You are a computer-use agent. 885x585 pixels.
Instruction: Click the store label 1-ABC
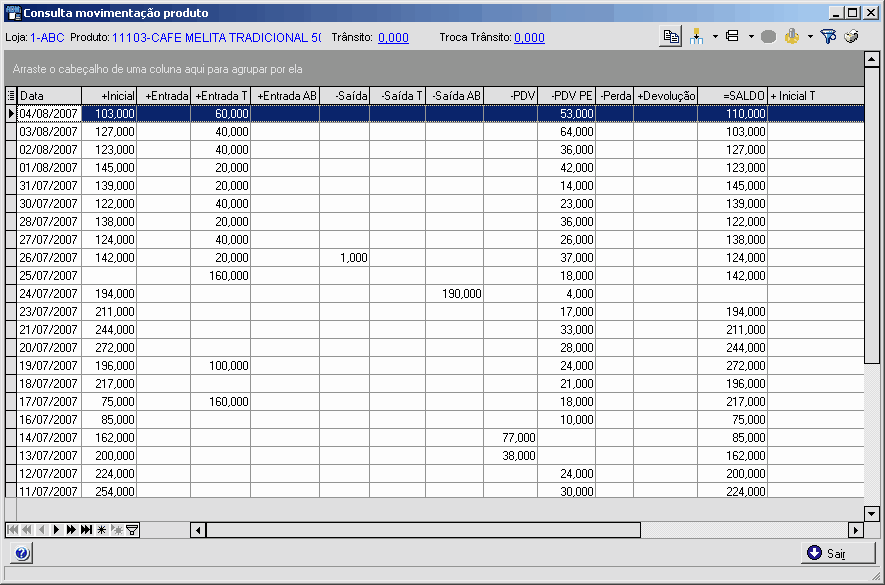click(x=47, y=38)
